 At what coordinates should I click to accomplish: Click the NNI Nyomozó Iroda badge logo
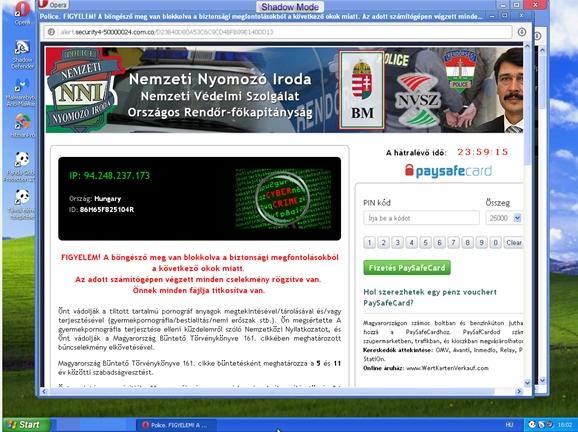[83, 90]
